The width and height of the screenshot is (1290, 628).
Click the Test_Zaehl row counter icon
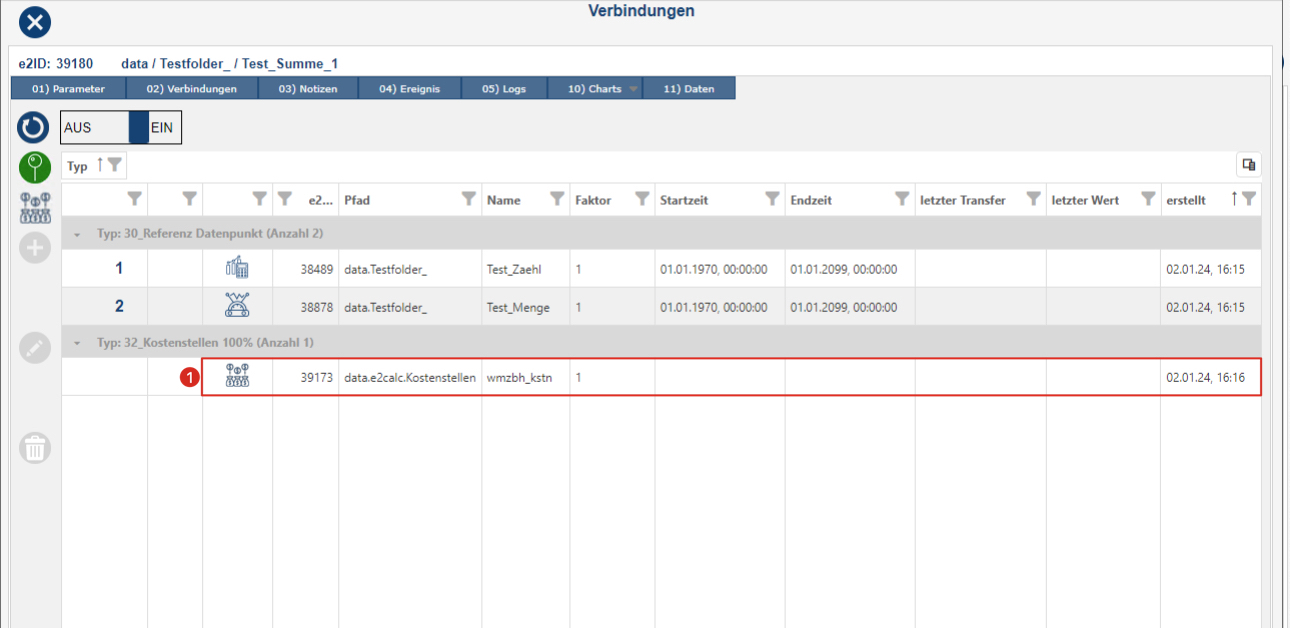click(x=237, y=268)
